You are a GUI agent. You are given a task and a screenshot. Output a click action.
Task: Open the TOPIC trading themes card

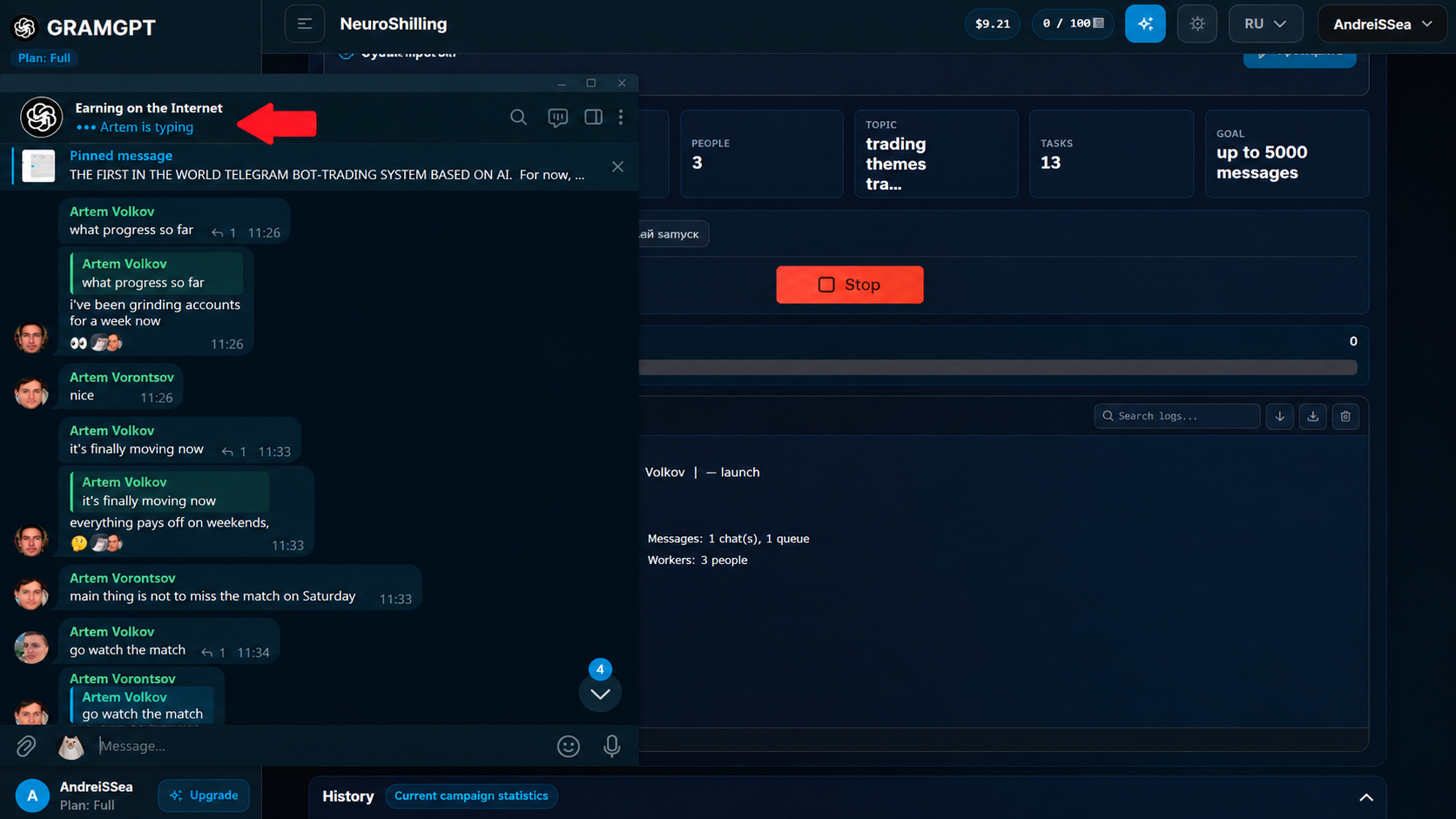936,153
